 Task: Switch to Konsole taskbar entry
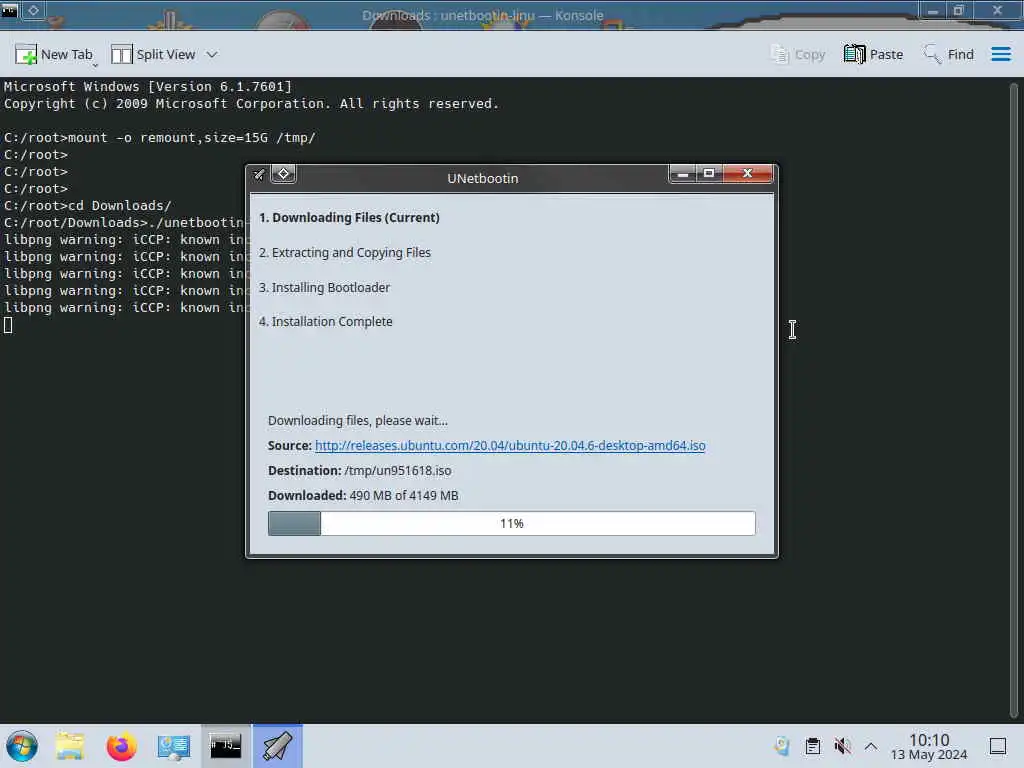pyautogui.click(x=225, y=746)
